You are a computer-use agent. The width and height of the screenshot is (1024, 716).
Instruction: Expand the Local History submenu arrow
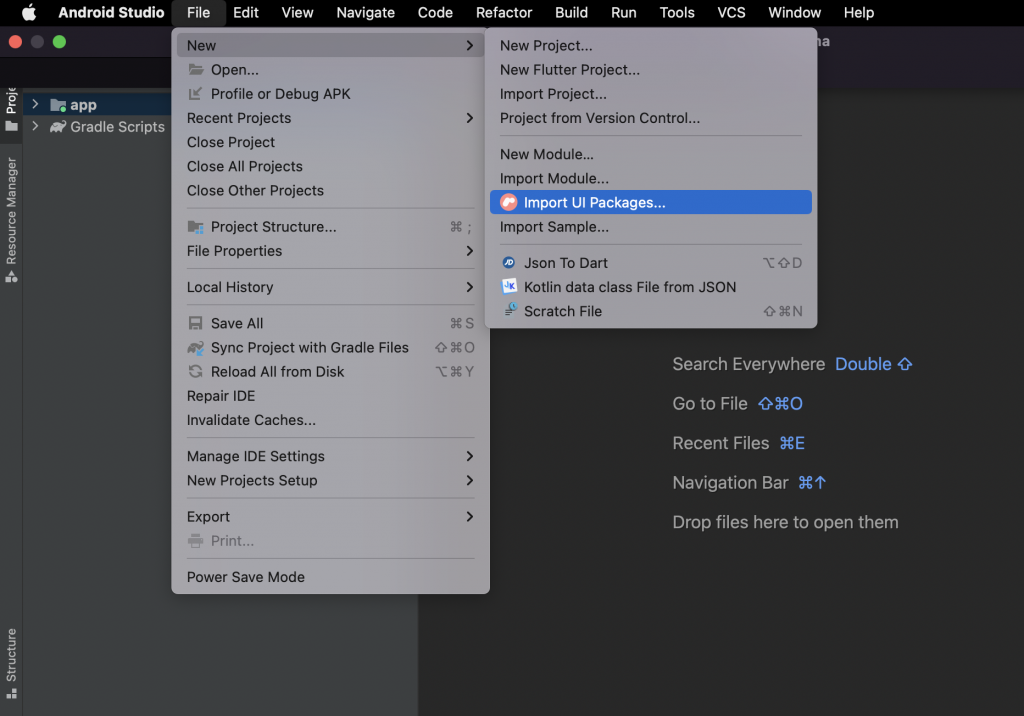[x=470, y=287]
